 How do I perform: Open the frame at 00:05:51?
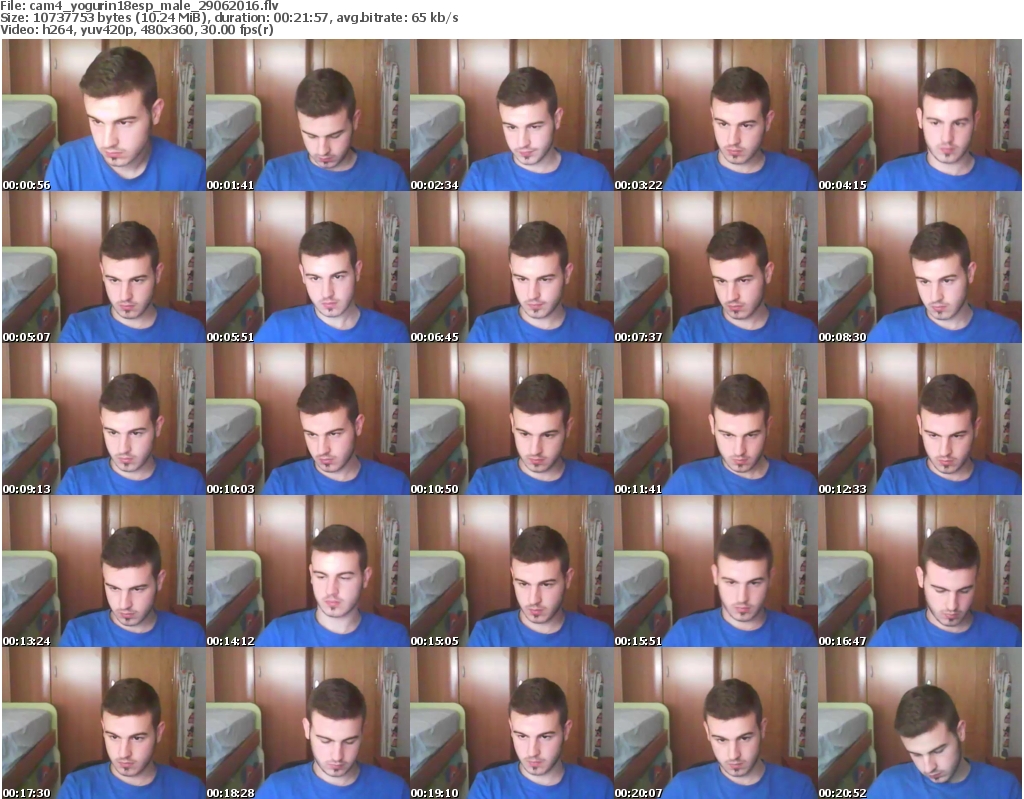(308, 267)
